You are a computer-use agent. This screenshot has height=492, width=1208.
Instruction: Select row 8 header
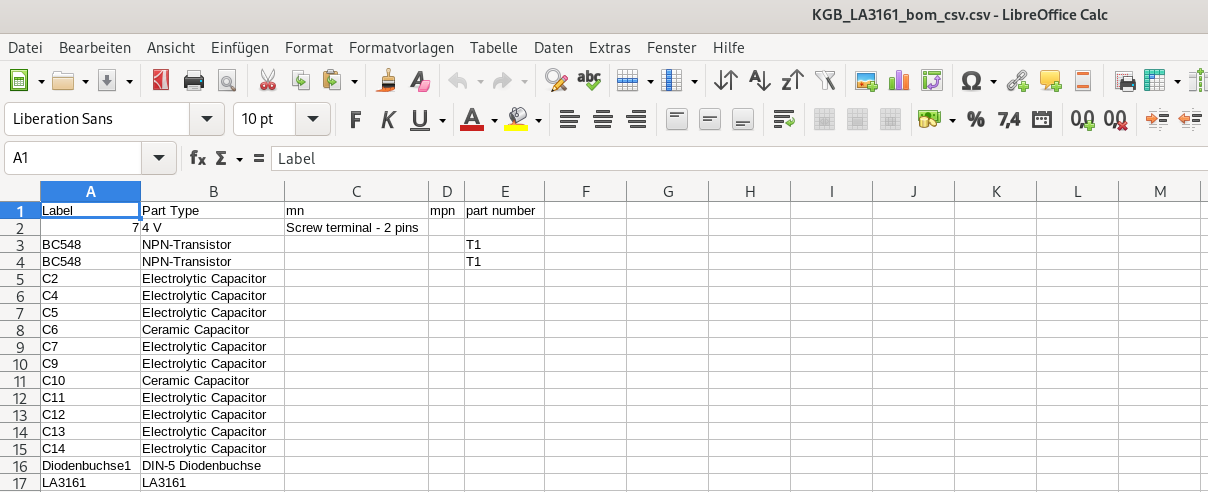point(19,329)
